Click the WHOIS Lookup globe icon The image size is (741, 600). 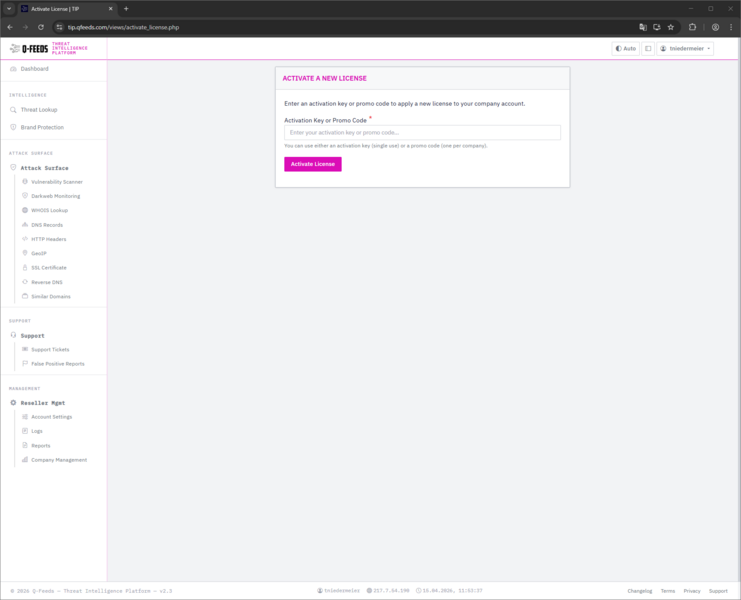coord(25,210)
